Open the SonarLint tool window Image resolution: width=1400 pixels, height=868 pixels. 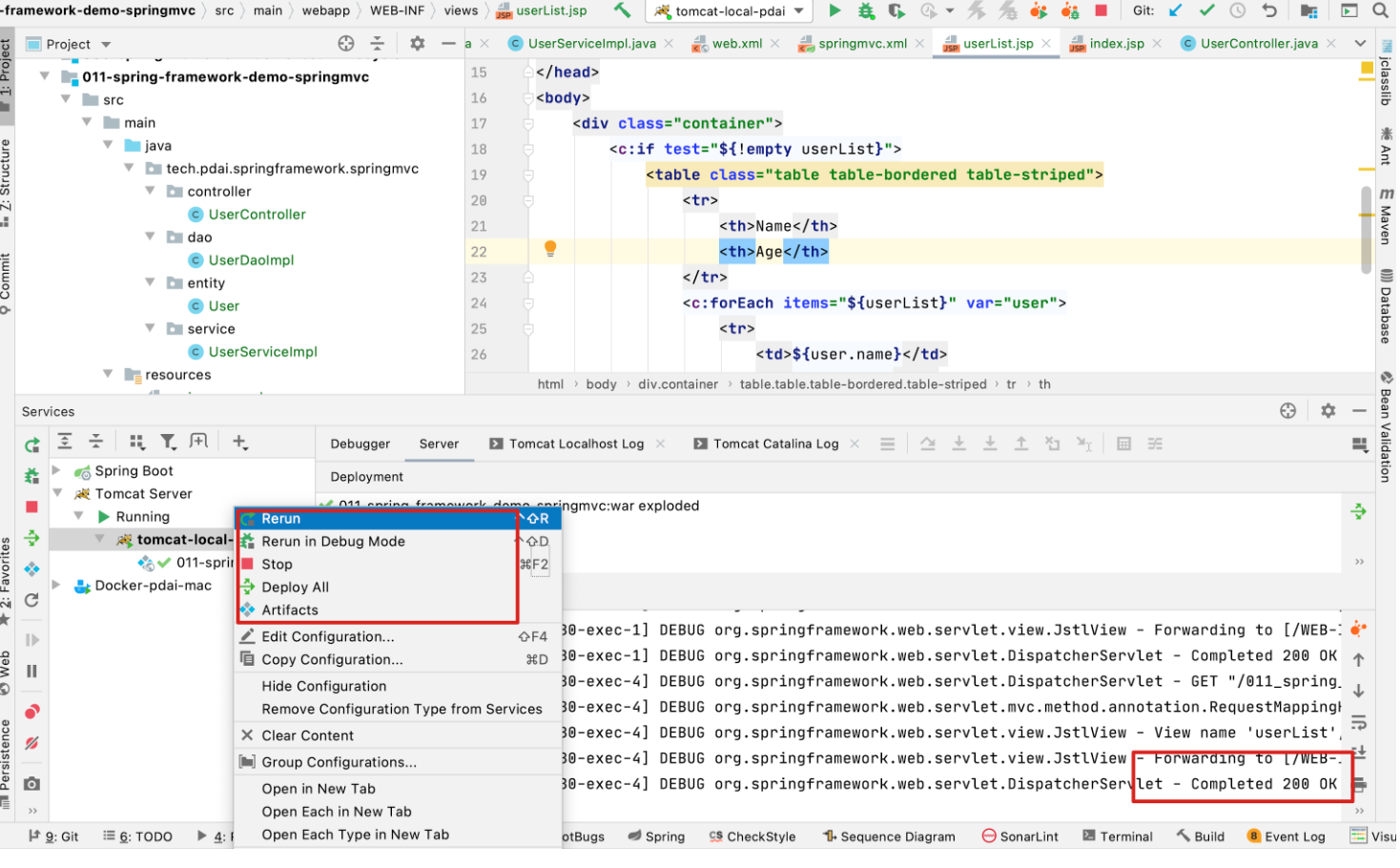(1020, 837)
